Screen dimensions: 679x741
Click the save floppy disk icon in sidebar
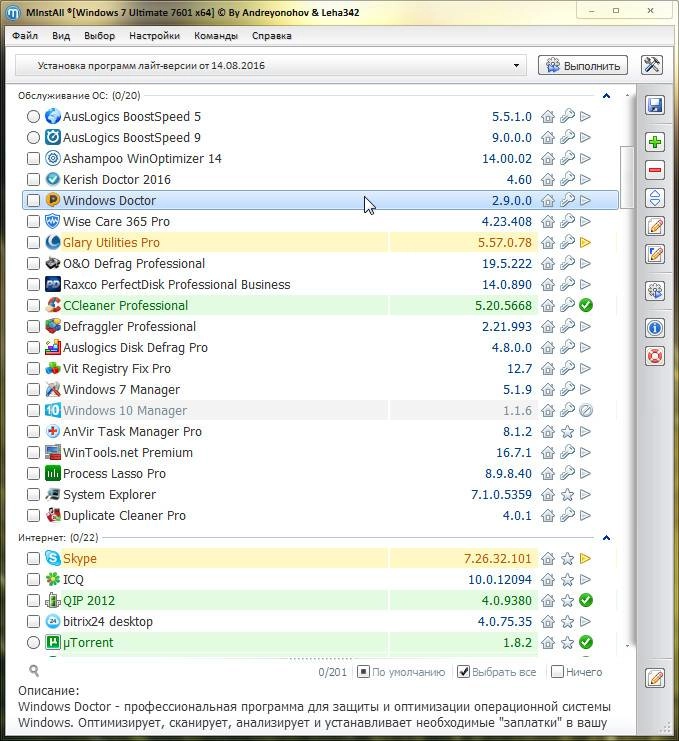(655, 105)
